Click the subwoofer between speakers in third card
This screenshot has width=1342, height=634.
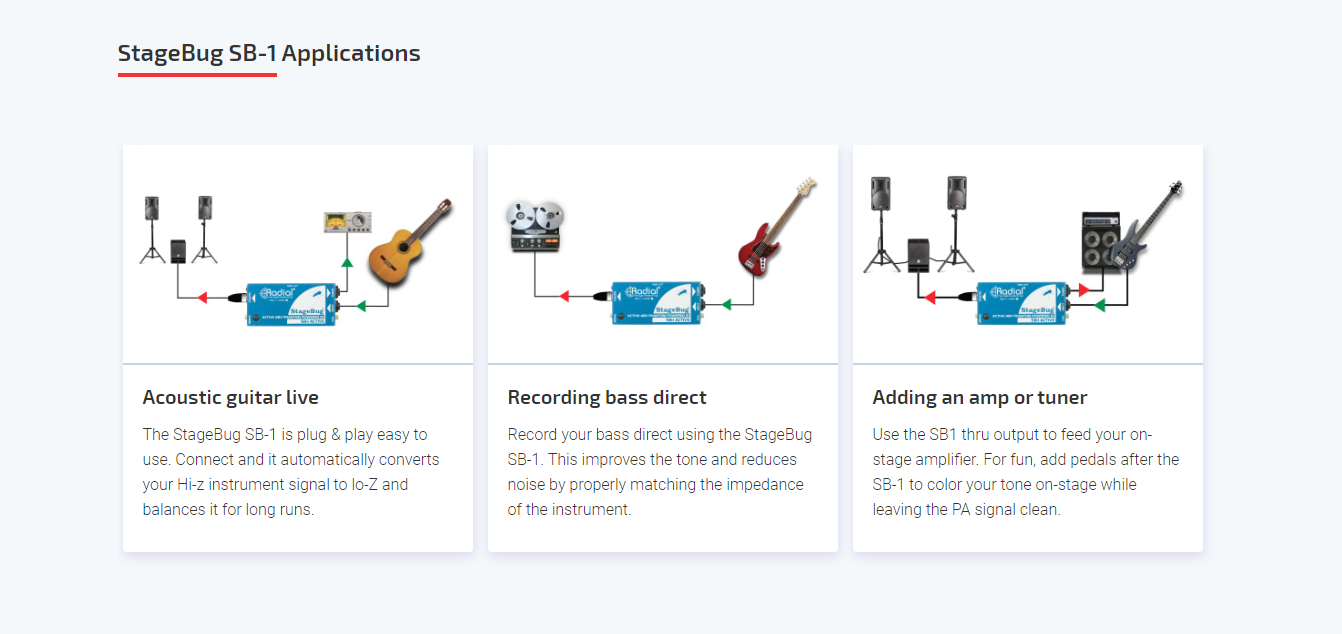tap(919, 254)
